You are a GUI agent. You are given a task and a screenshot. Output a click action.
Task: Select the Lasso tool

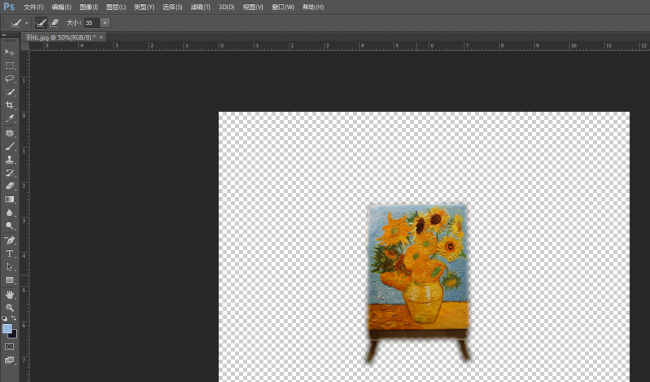click(10, 79)
